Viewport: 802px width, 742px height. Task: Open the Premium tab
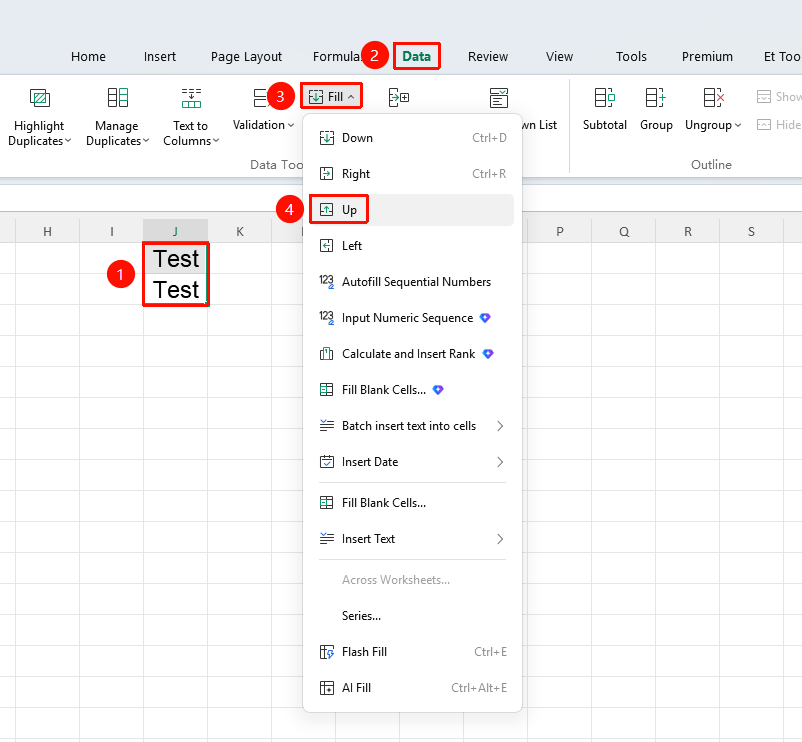coord(707,57)
